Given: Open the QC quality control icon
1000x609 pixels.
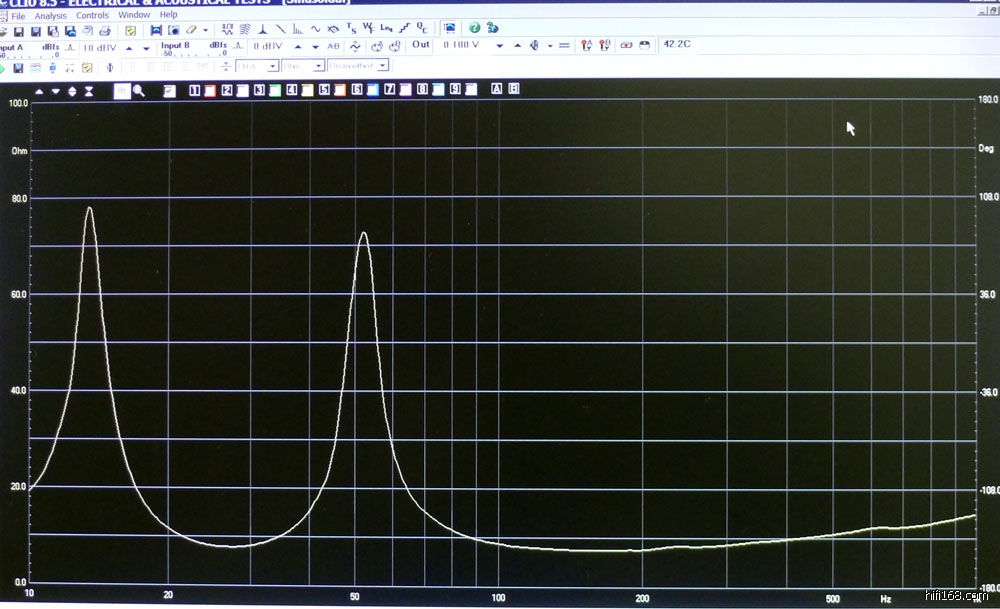Looking at the screenshot, I should [x=422, y=30].
